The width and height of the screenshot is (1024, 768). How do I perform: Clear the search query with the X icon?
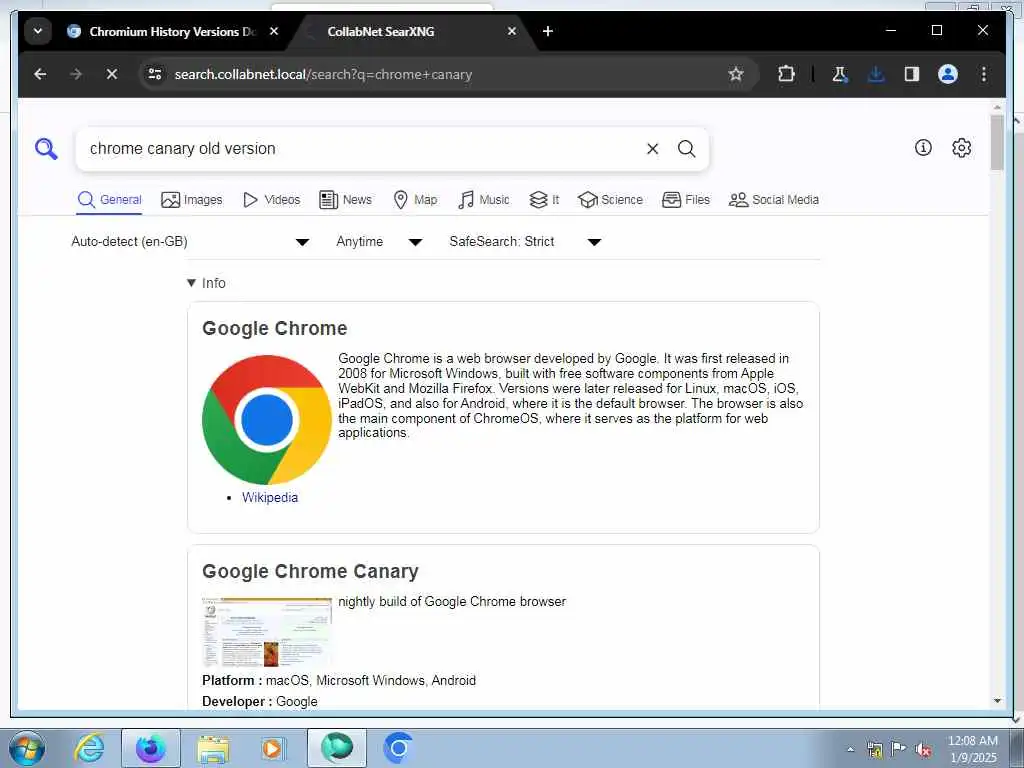(652, 149)
